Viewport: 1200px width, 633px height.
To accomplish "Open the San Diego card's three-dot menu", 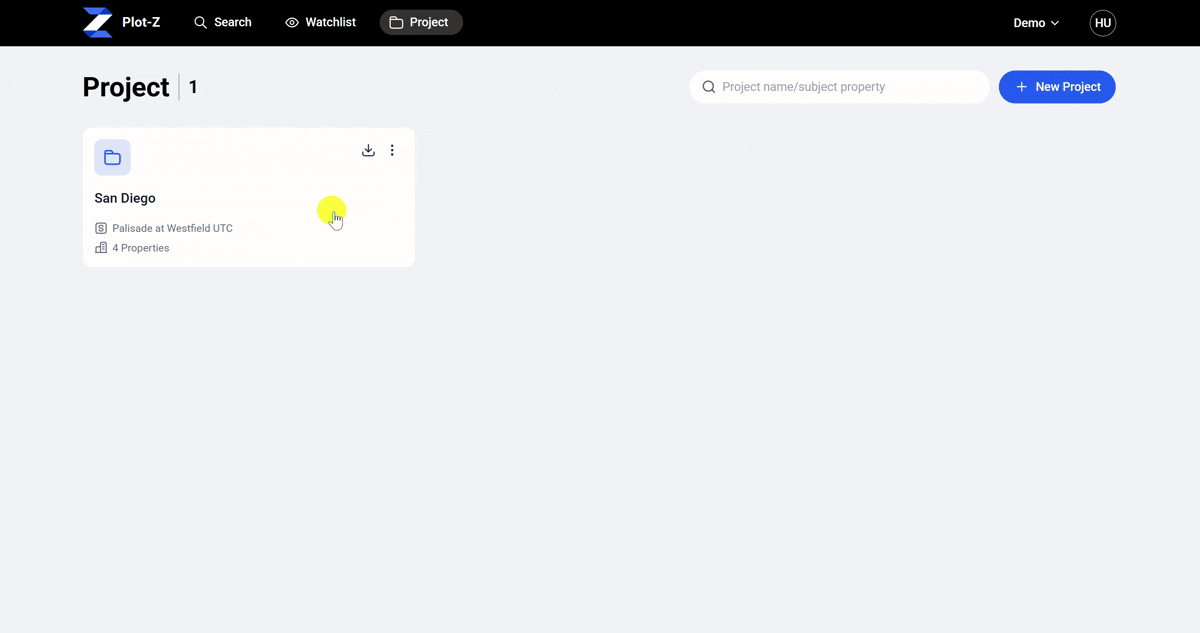I will [392, 150].
